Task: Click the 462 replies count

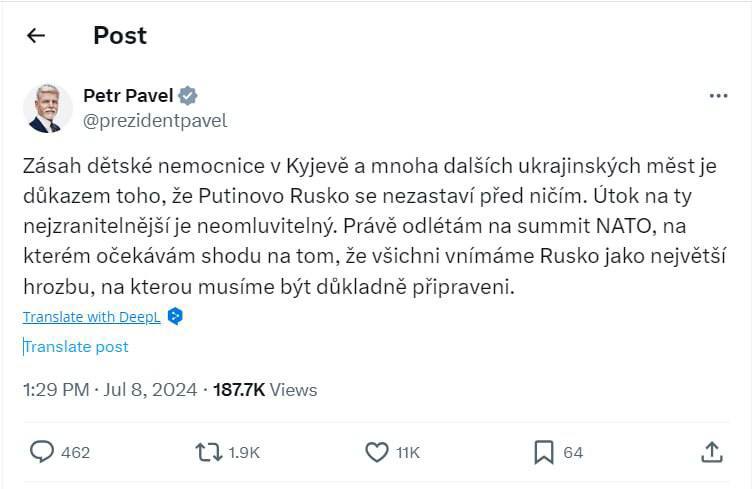Action: point(76,453)
